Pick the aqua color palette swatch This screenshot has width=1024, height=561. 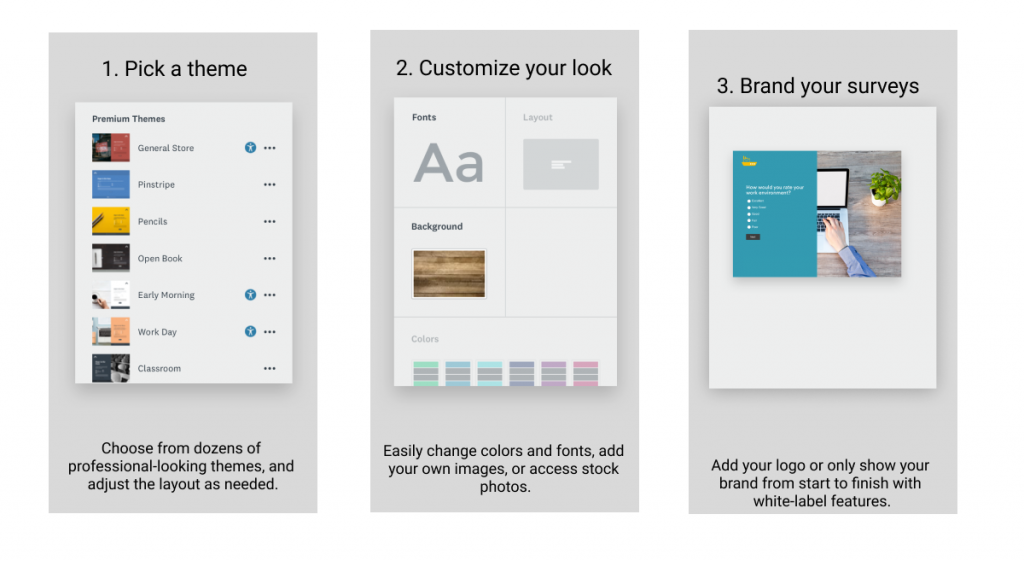click(x=490, y=374)
